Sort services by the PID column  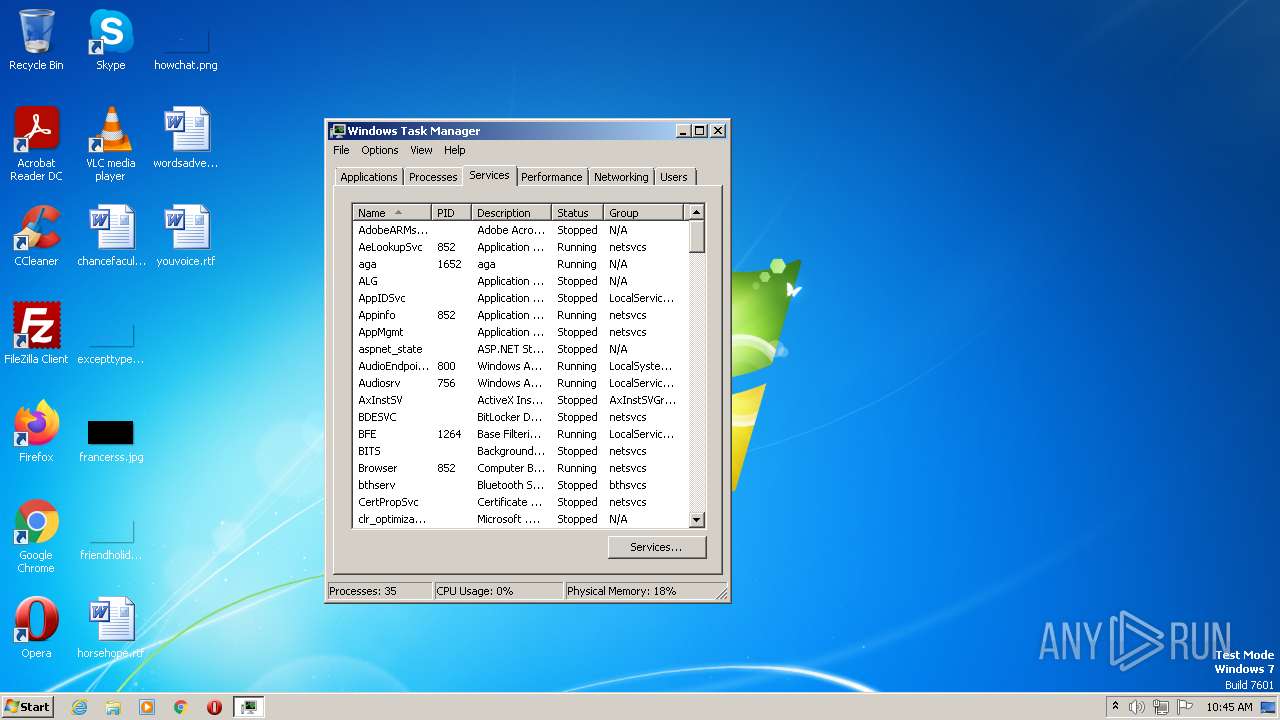[x=452, y=213]
